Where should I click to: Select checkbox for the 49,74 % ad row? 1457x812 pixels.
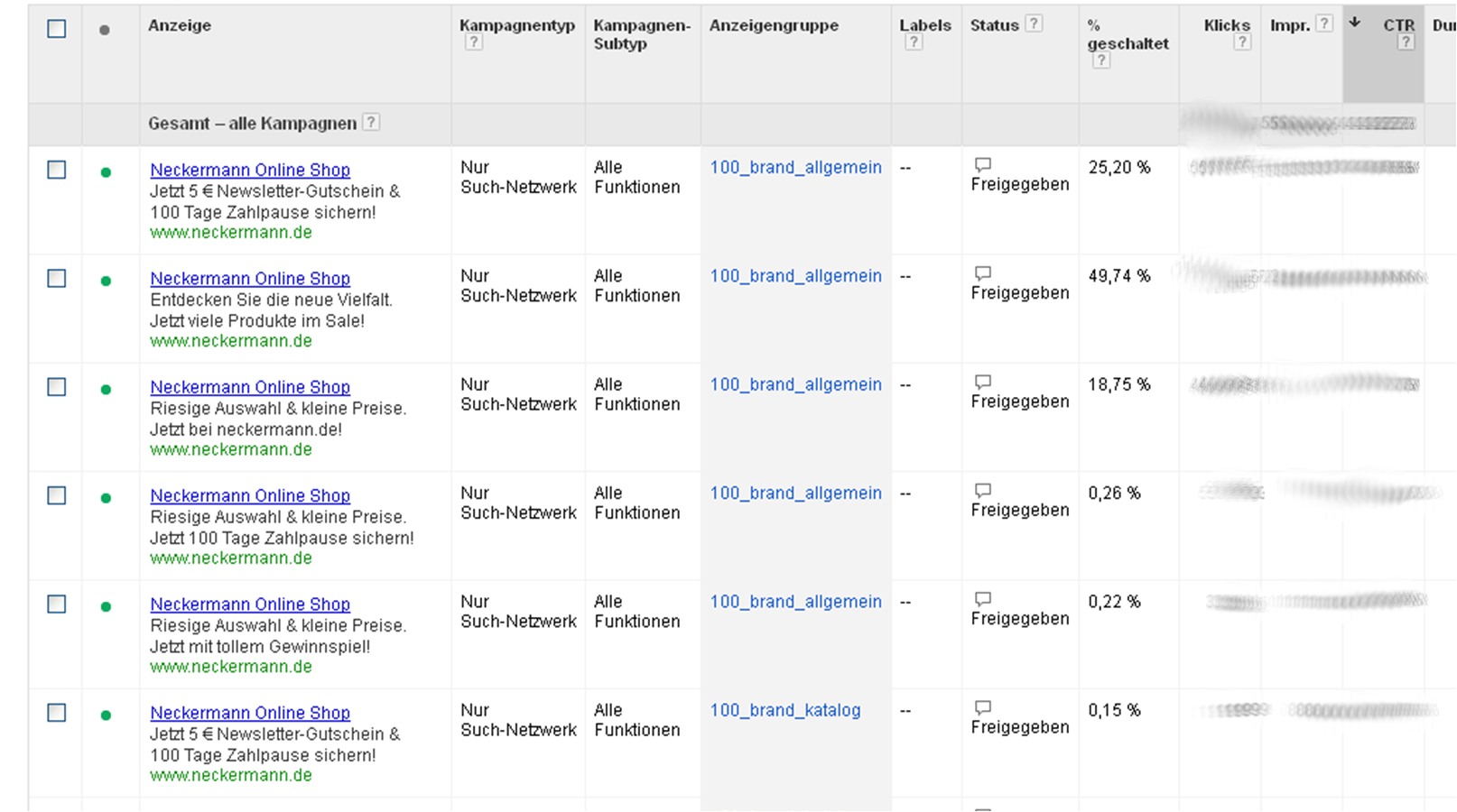[57, 279]
